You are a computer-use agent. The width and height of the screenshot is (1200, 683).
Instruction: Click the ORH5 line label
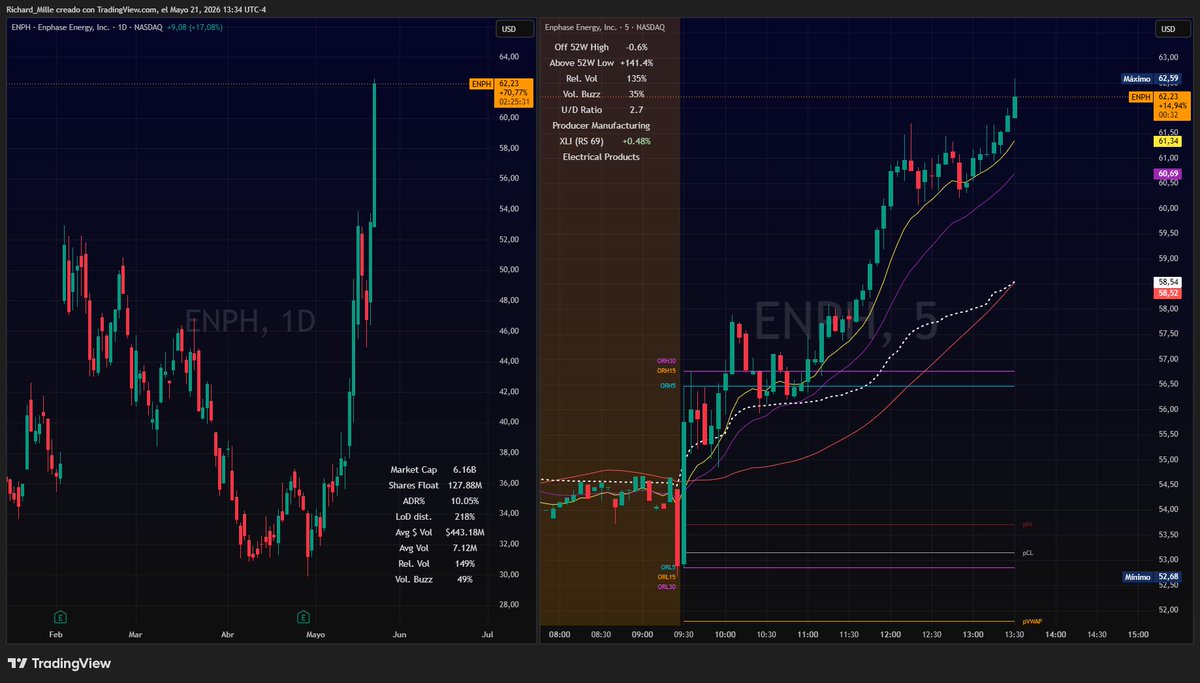(x=668, y=385)
